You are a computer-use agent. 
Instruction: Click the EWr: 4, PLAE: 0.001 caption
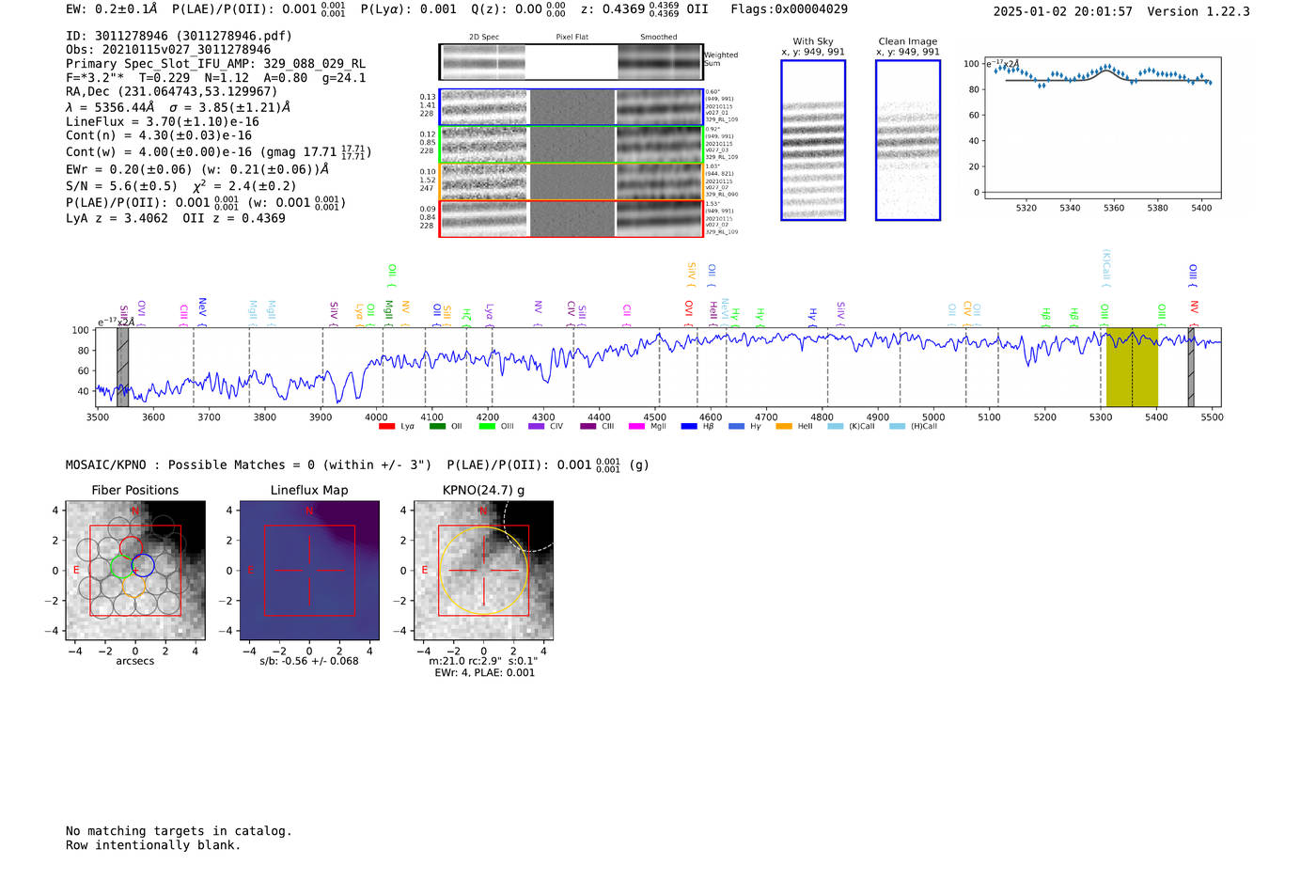pos(484,673)
